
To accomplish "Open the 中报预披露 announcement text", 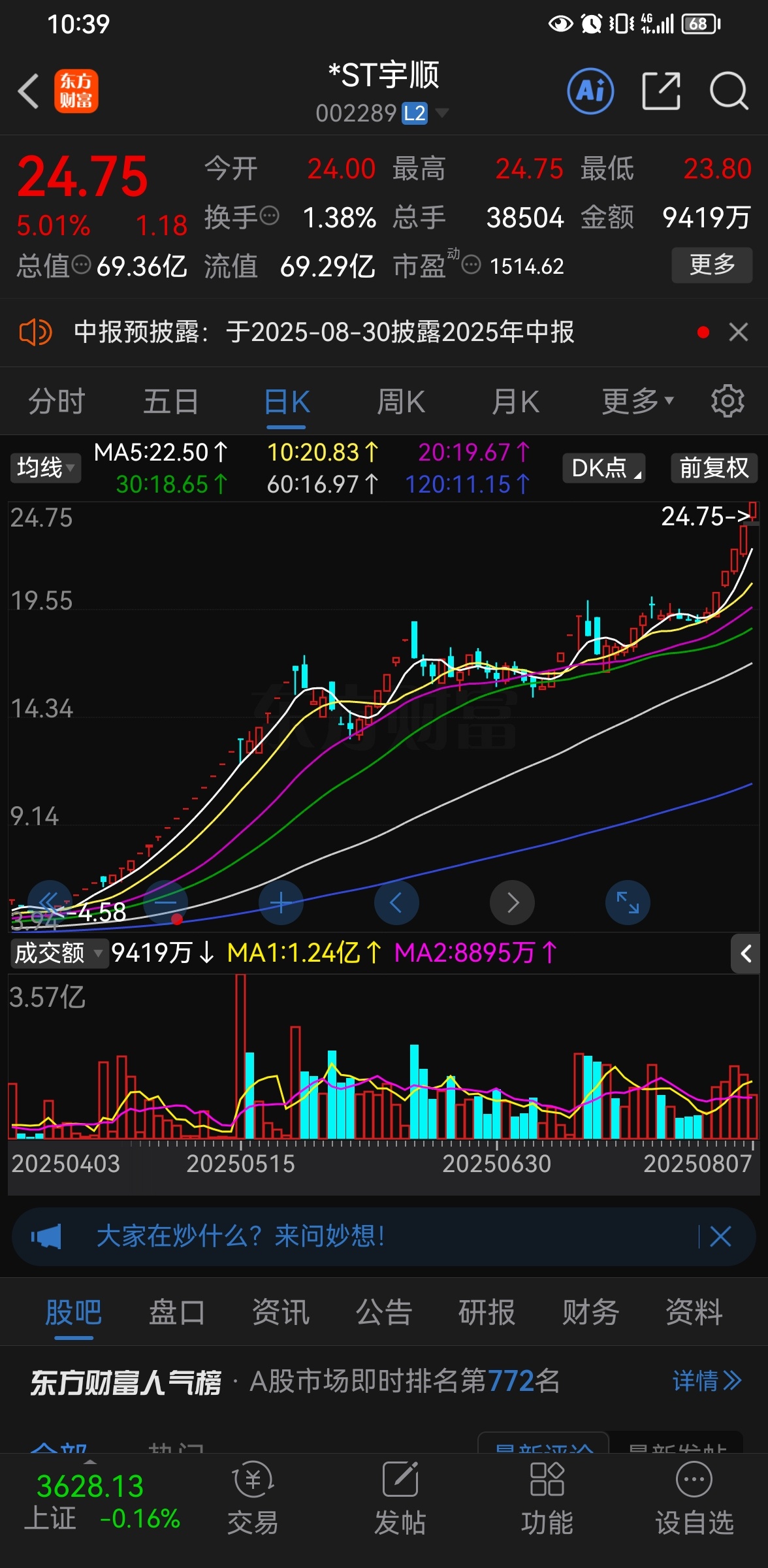I will [324, 332].
